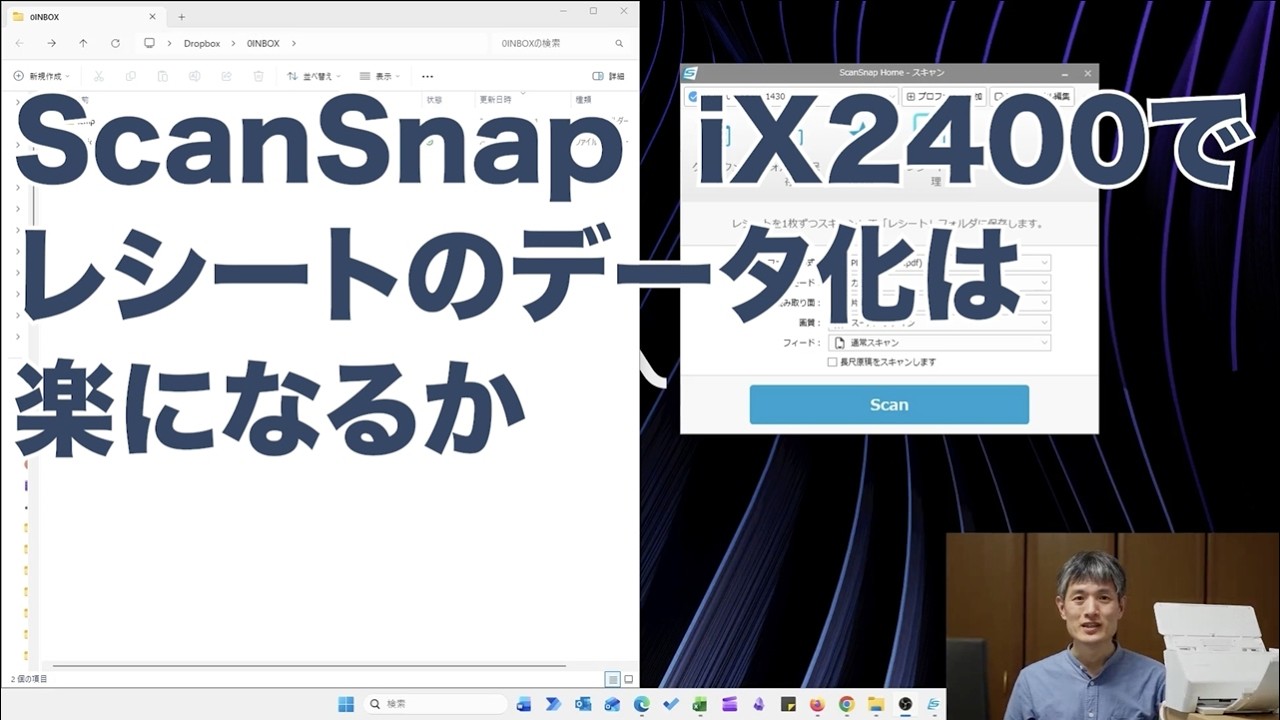Screen dimensions: 1280x720
Task: Open Microsoft Edge from taskbar
Action: click(x=641, y=704)
